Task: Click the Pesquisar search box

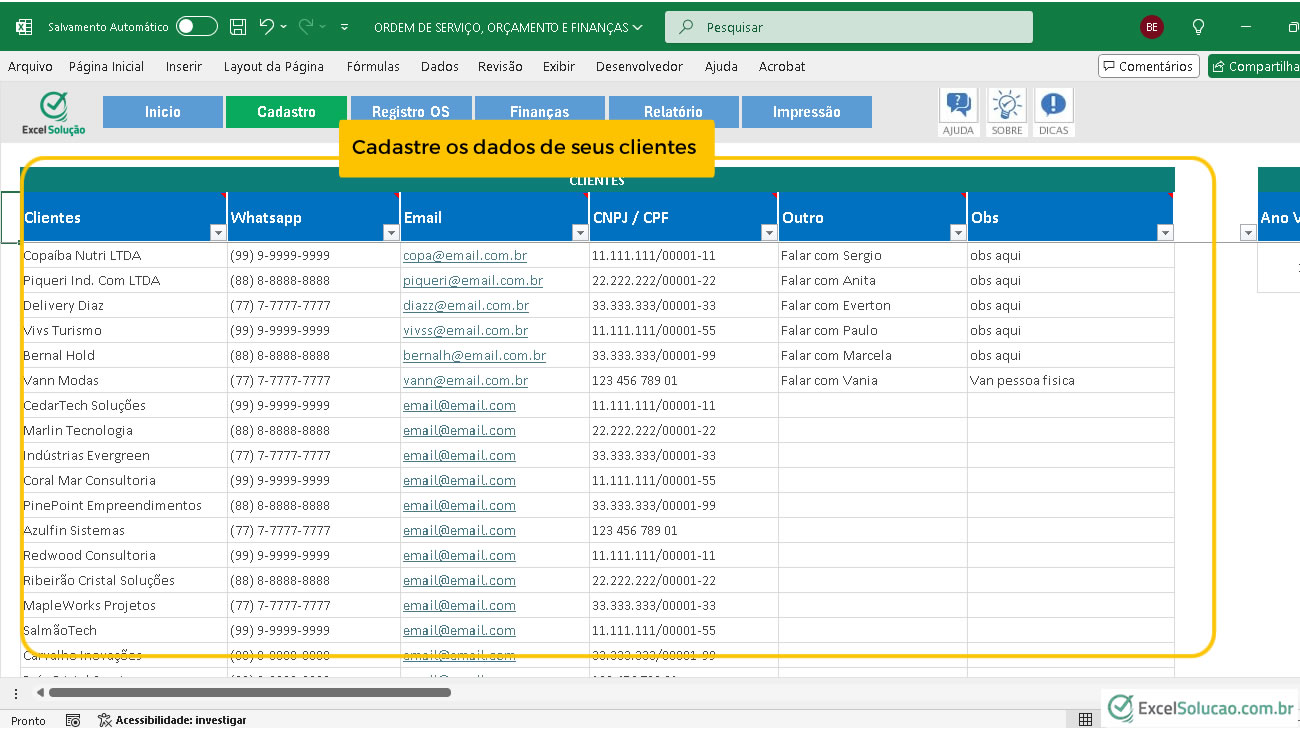Action: pyautogui.click(x=849, y=27)
